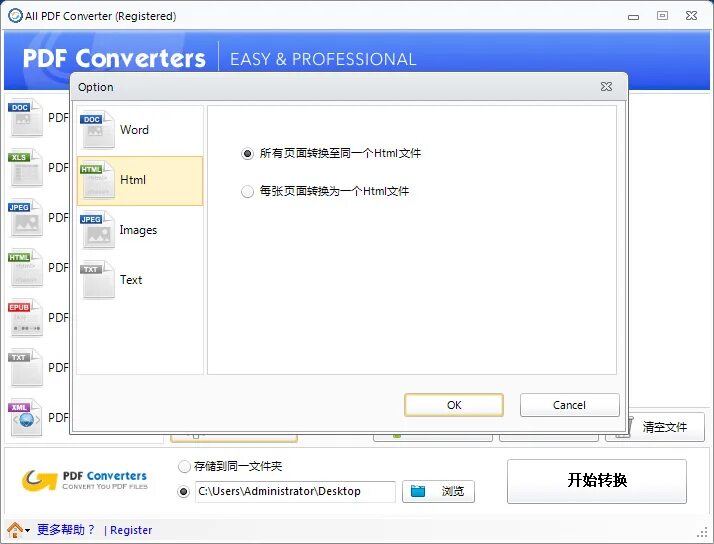This screenshot has width=714, height=544.
Task: Click the 浏览 browse button
Action: (x=438, y=492)
